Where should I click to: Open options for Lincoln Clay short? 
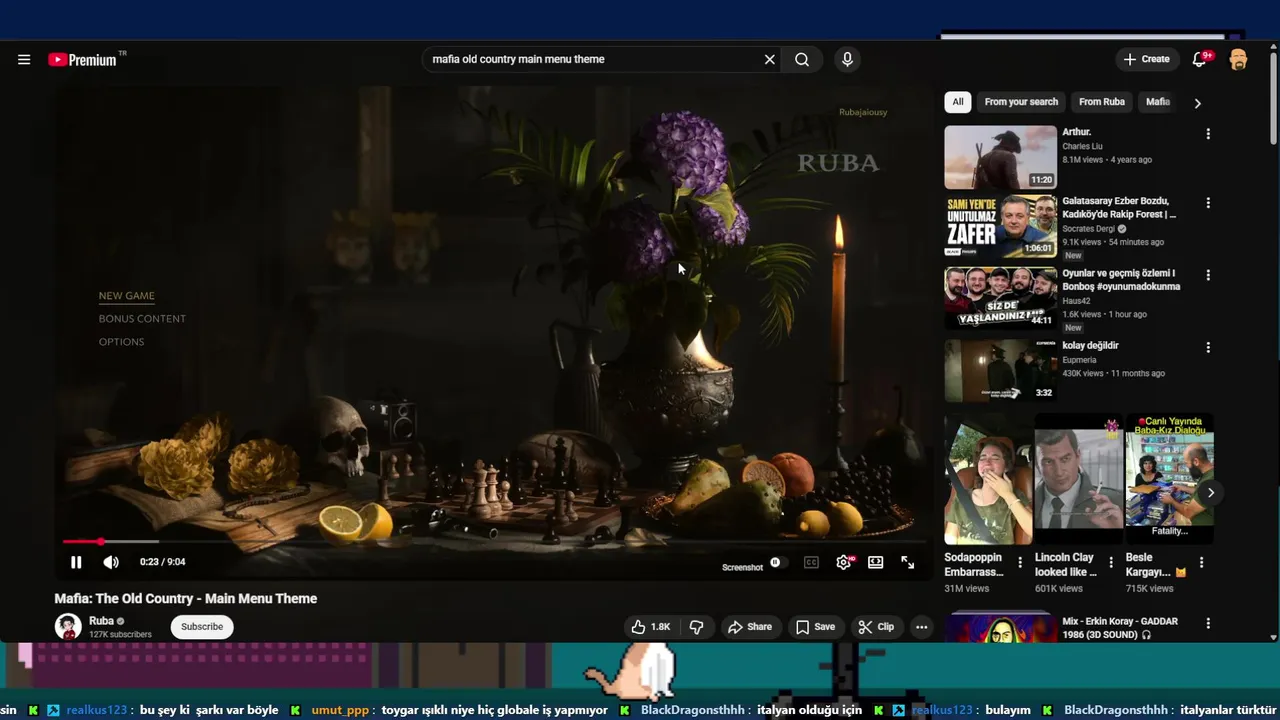[x=1111, y=563]
